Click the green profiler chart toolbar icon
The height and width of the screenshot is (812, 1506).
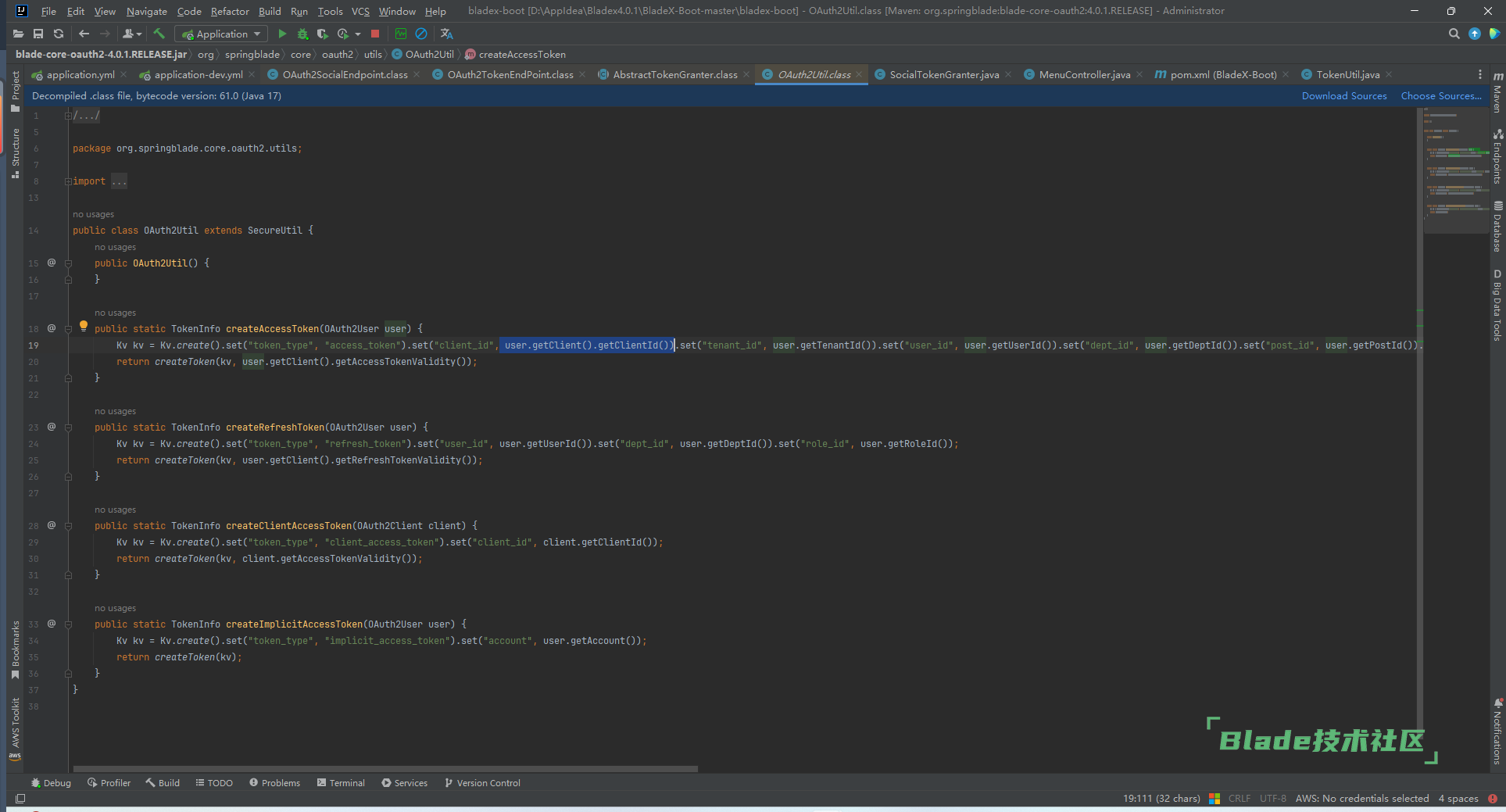click(x=401, y=34)
